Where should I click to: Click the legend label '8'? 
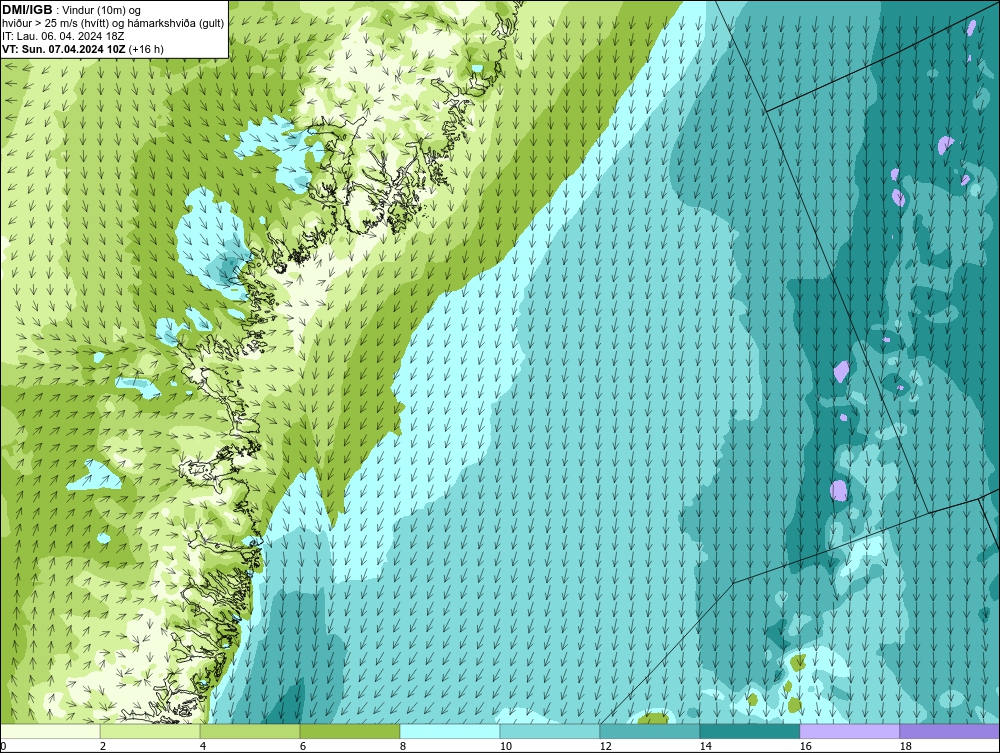click(x=402, y=746)
